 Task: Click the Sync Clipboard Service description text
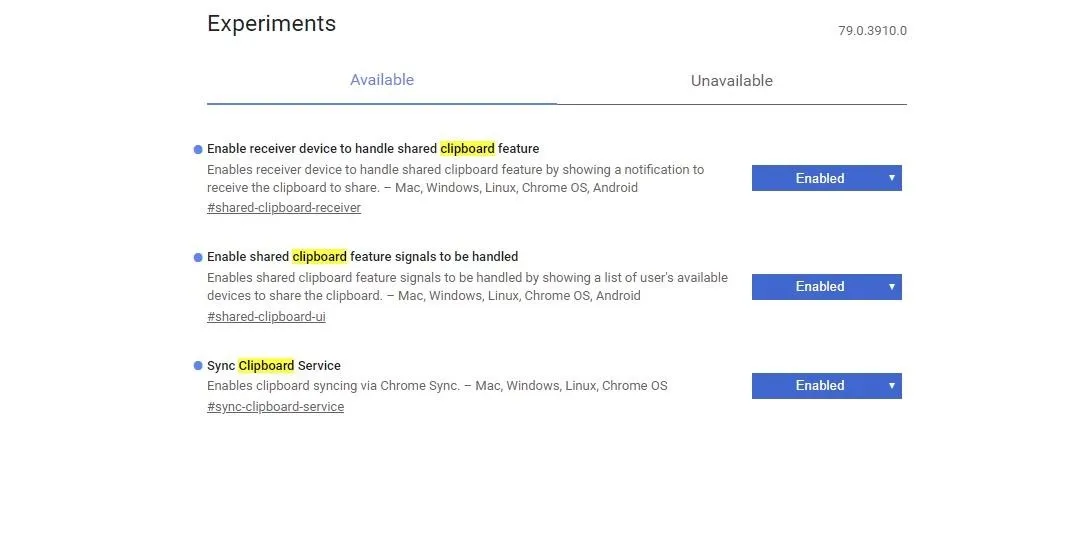(437, 386)
